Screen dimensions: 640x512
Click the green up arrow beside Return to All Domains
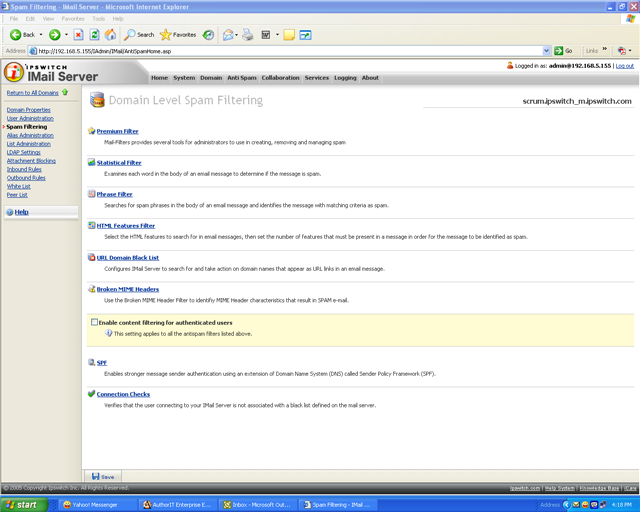(x=65, y=92)
